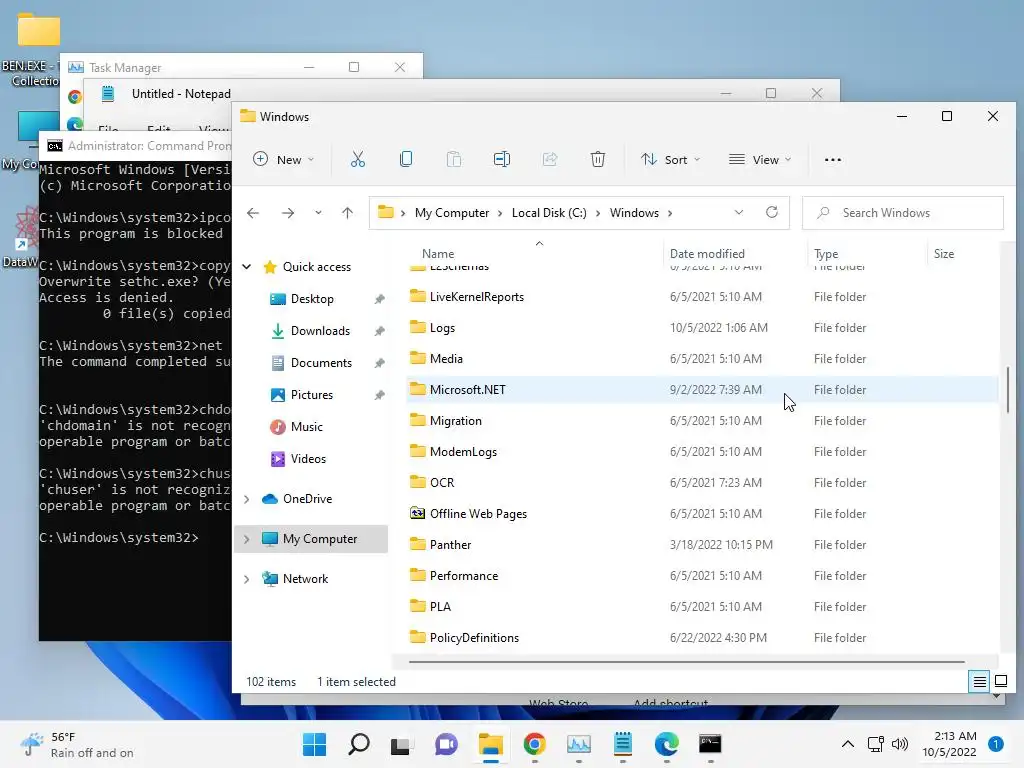
Task: Select Pictures in Quick access
Action: click(312, 395)
